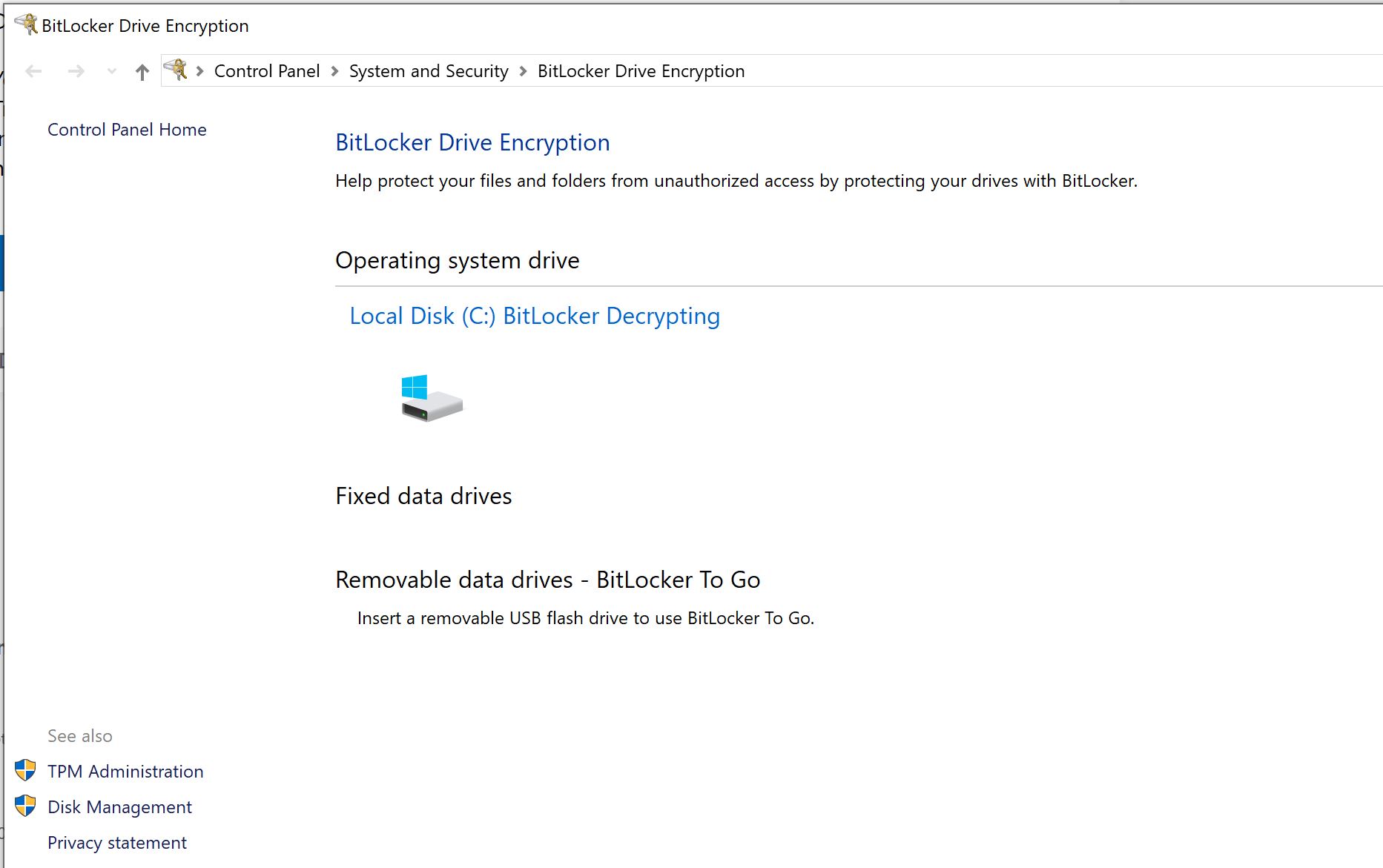Open the Privacy statement link
1383x868 pixels.
[x=117, y=843]
